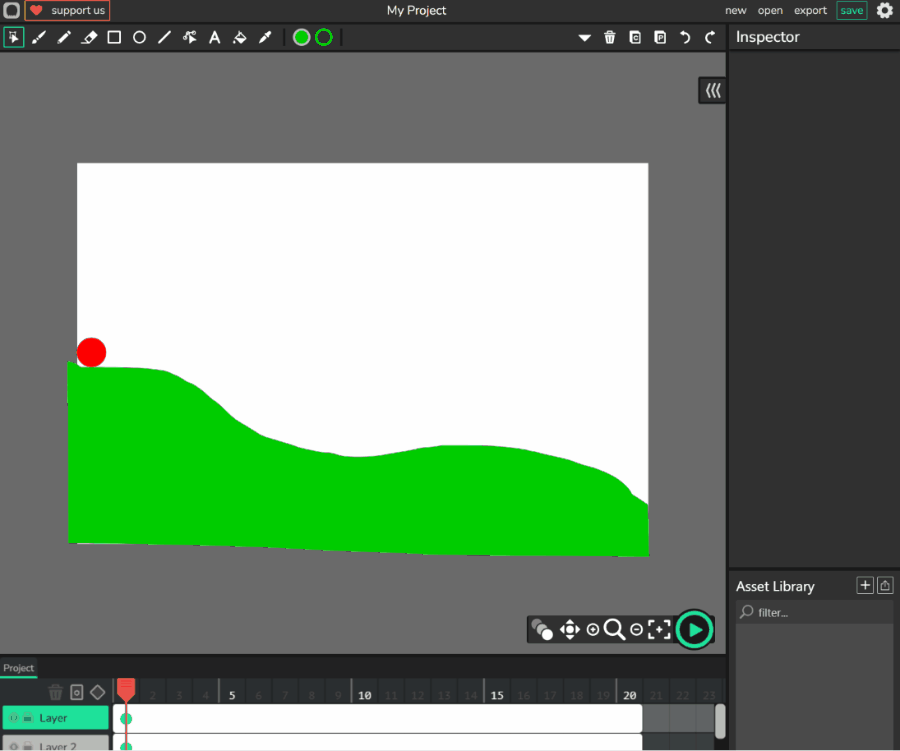Collapse the Inspector panel with the chevrons

point(713,90)
